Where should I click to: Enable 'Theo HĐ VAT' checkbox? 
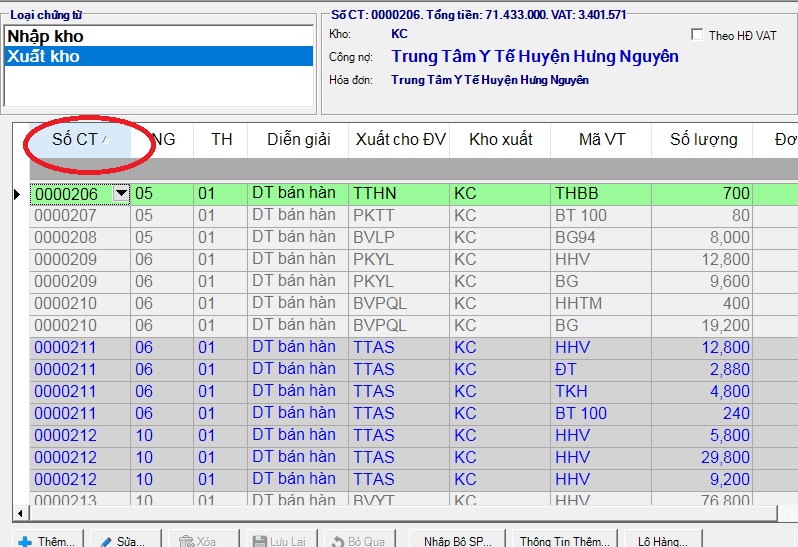(697, 35)
